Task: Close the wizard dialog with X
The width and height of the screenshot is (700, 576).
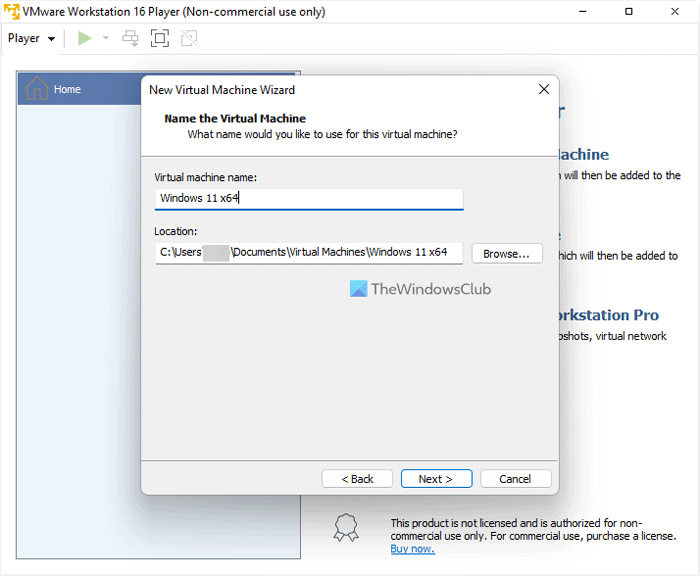Action: pos(544,90)
